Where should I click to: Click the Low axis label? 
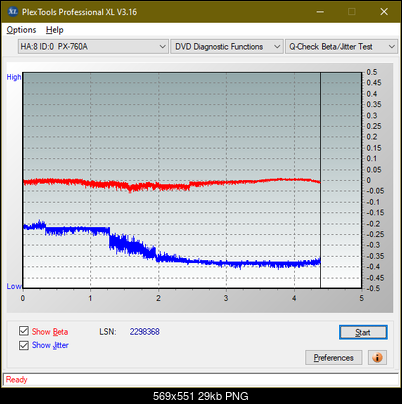14,286
